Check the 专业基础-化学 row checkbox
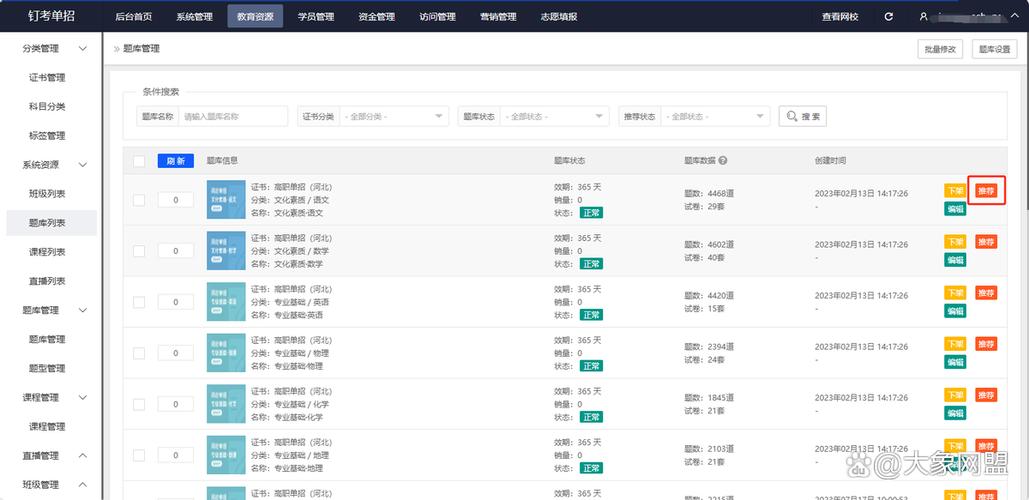 (x=139, y=404)
